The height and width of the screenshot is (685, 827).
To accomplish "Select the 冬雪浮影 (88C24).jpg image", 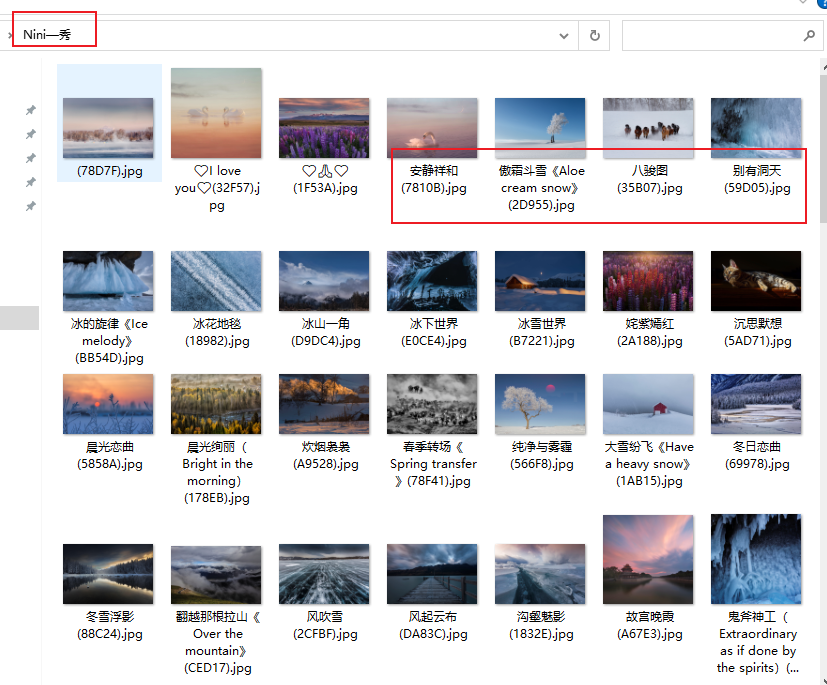I will coord(108,574).
